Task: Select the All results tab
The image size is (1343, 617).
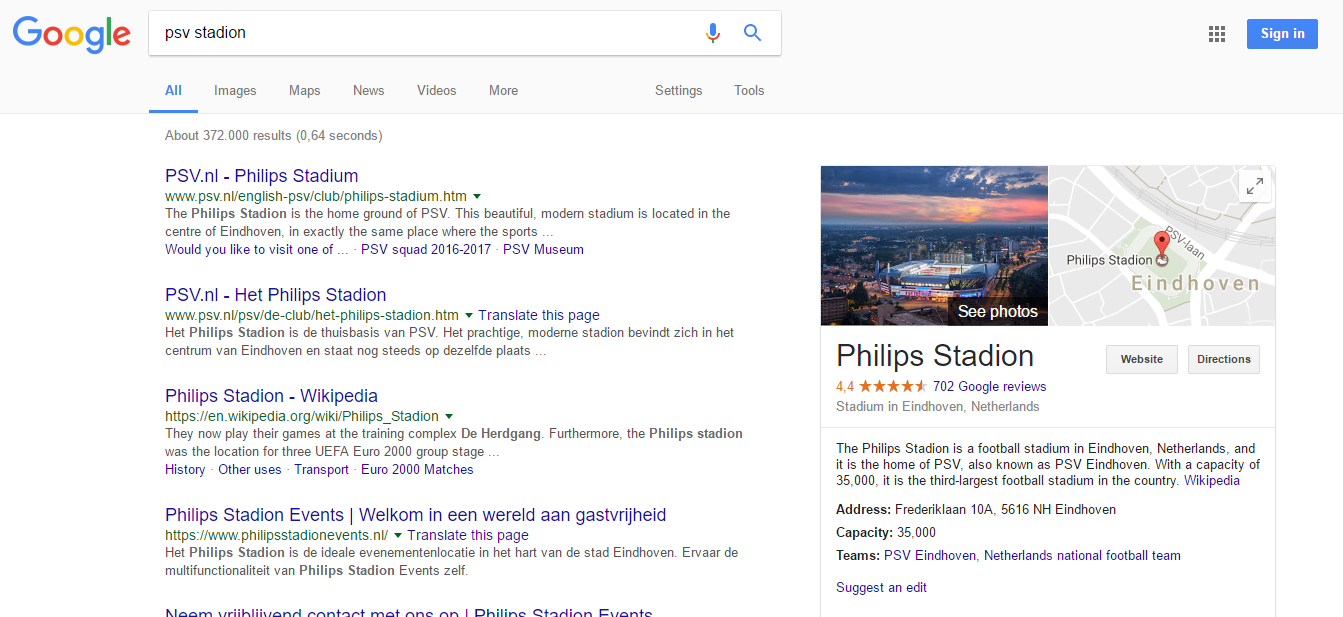Action: coord(173,90)
